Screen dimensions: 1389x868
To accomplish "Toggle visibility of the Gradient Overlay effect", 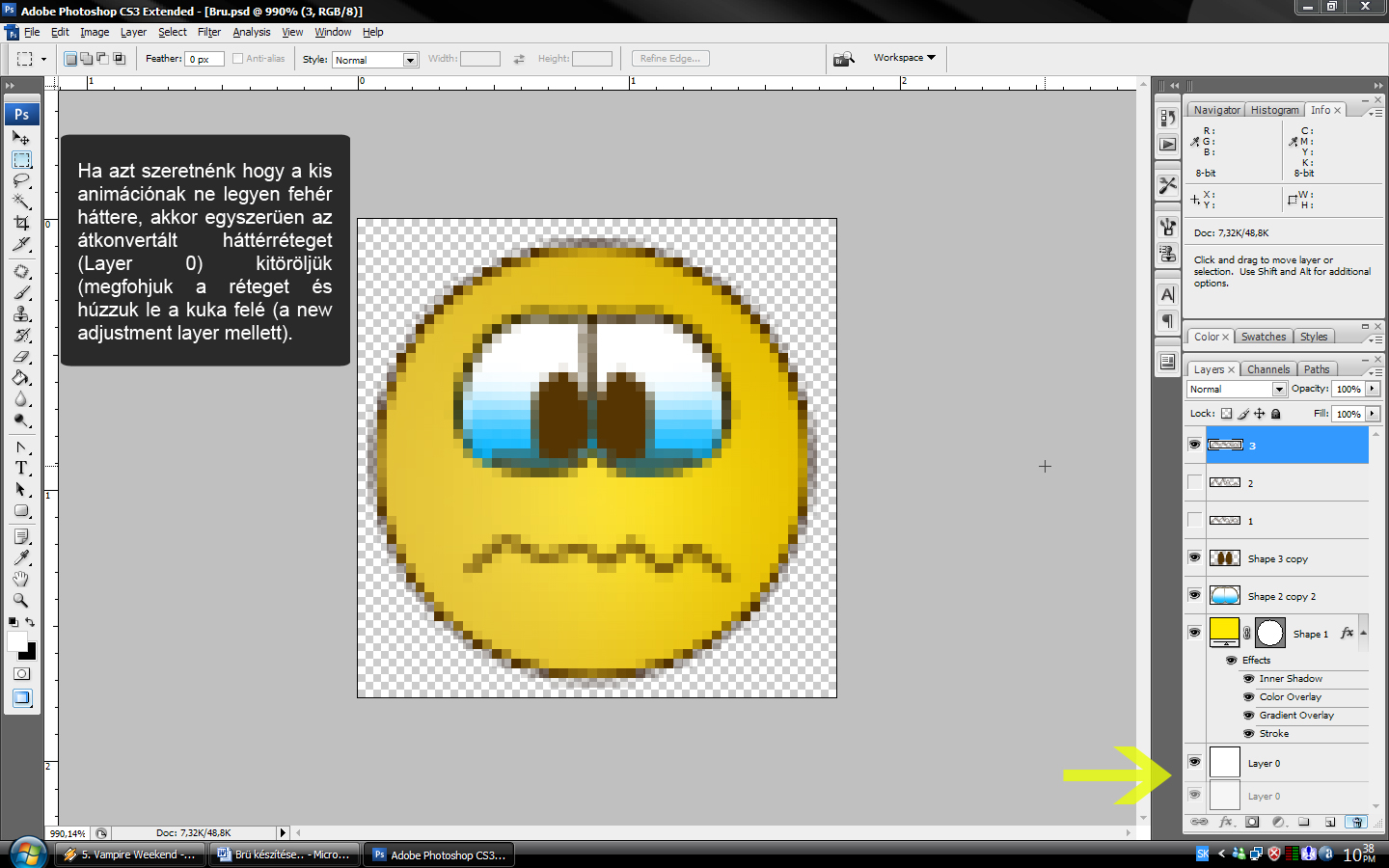I will coord(1249,716).
